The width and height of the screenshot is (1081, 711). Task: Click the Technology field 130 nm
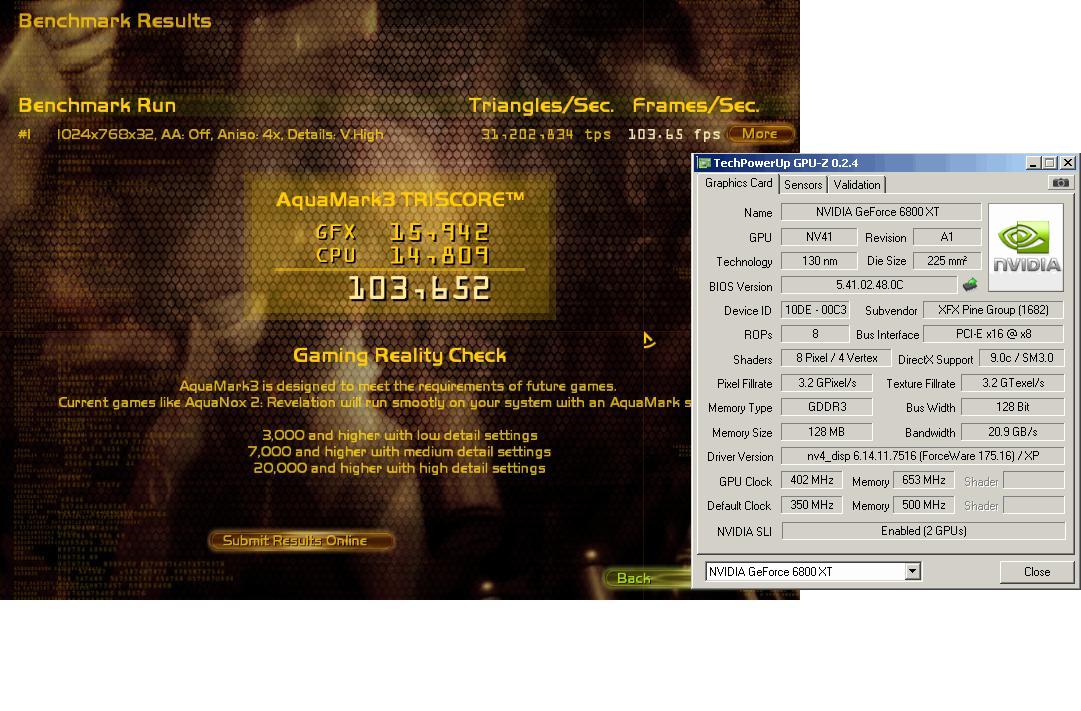(x=818, y=261)
